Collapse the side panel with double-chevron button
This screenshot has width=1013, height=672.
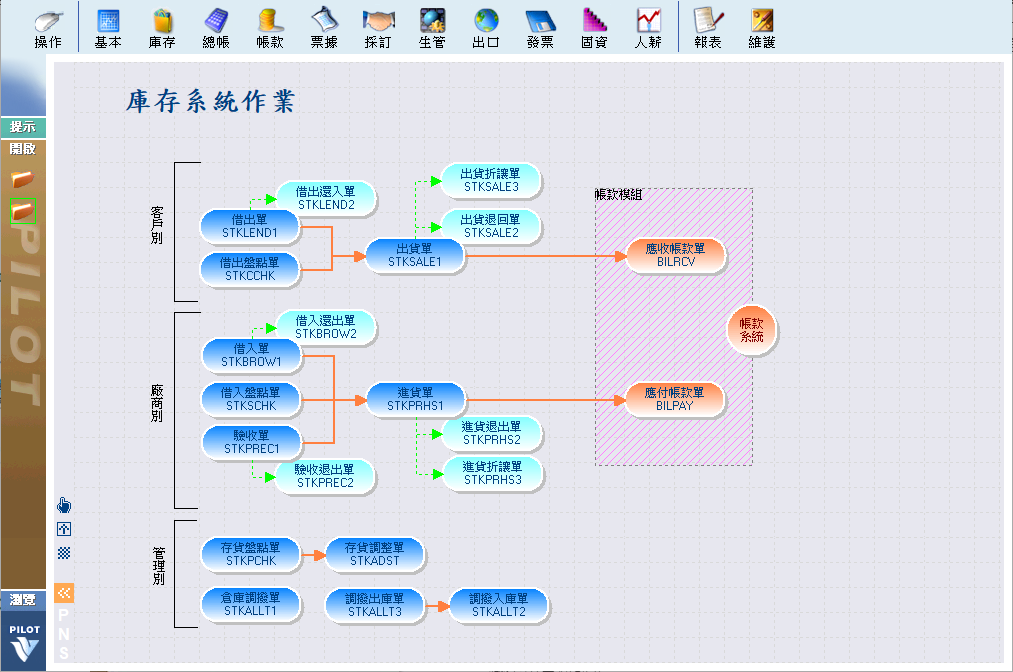(x=64, y=593)
